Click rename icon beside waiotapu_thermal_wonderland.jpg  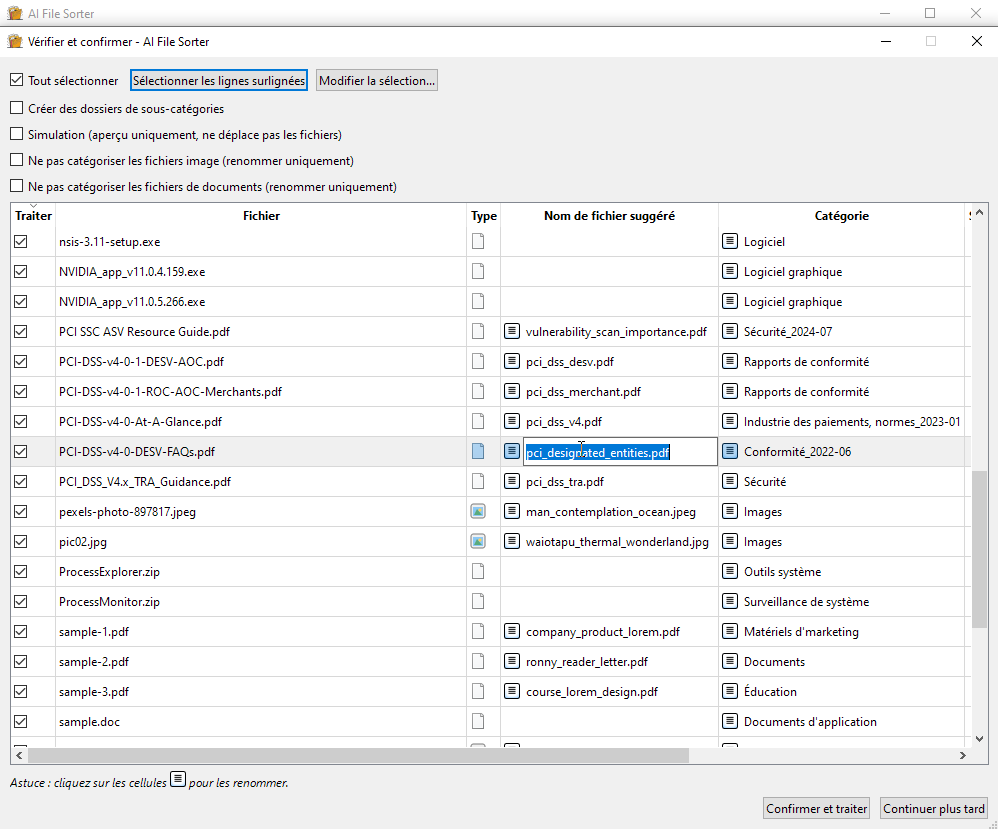pyautogui.click(x=512, y=542)
